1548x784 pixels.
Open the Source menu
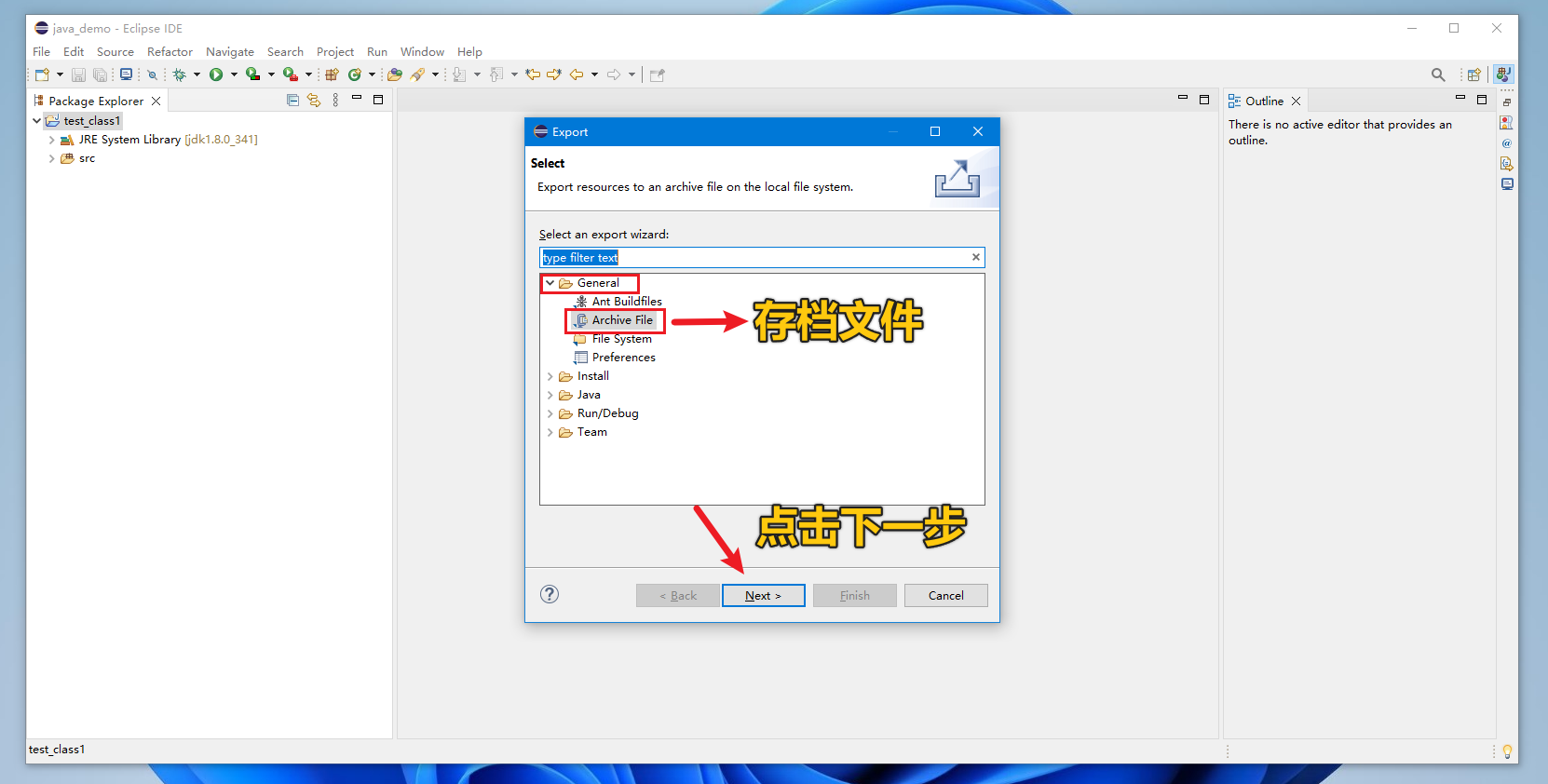(x=115, y=52)
